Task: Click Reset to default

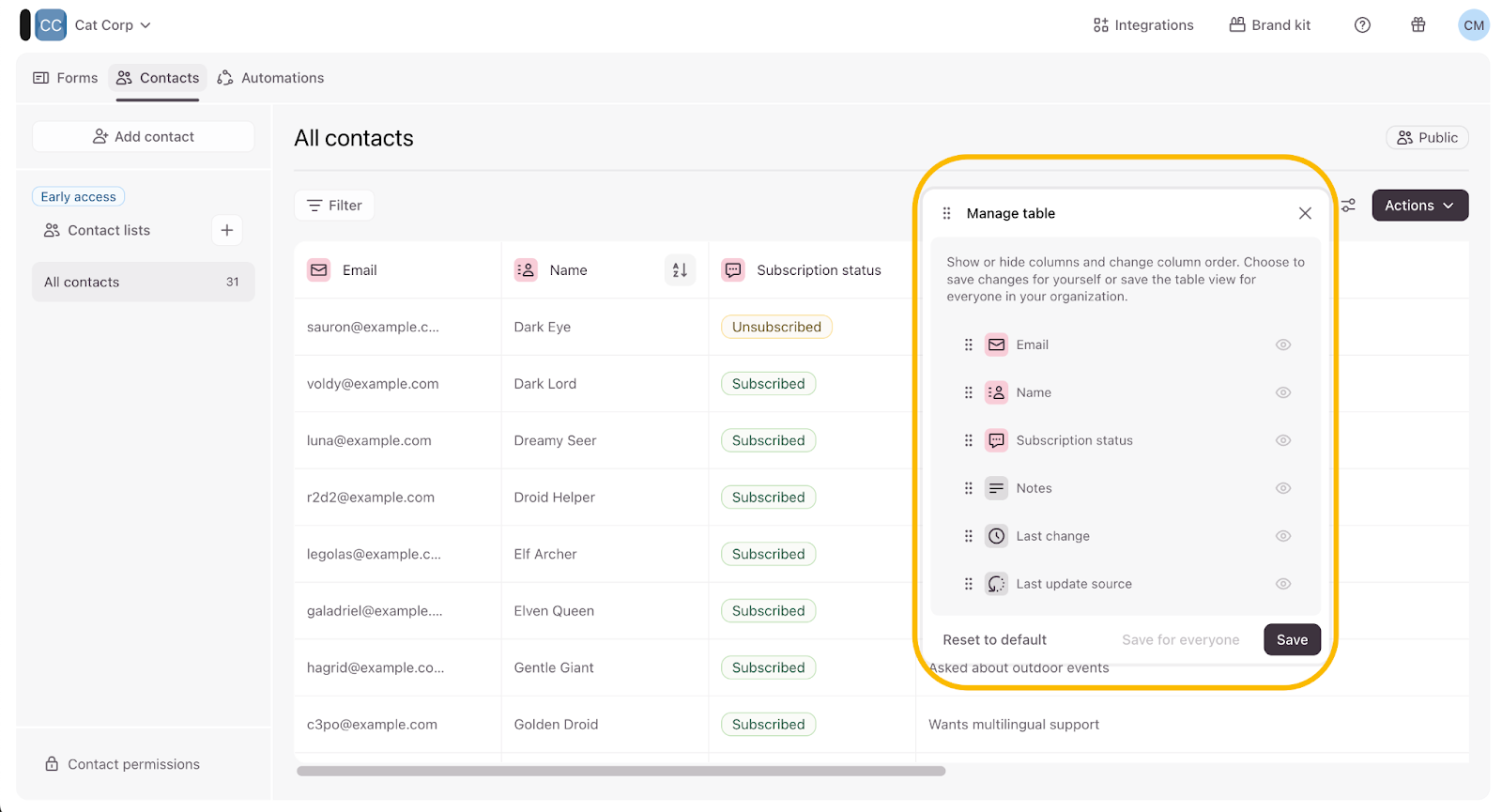Action: (x=994, y=640)
